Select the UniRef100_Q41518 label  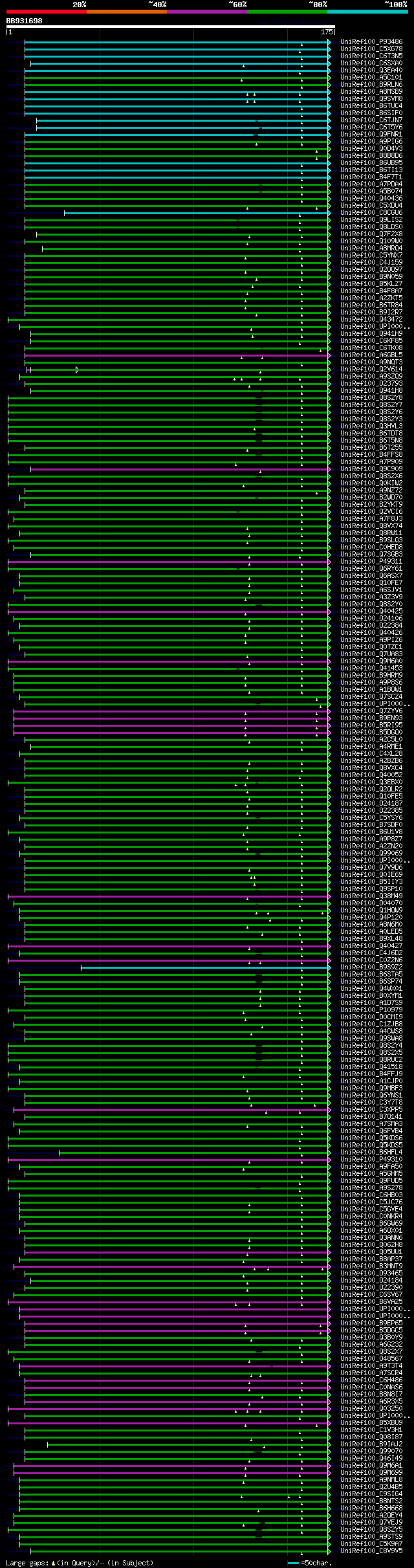[371, 1067]
